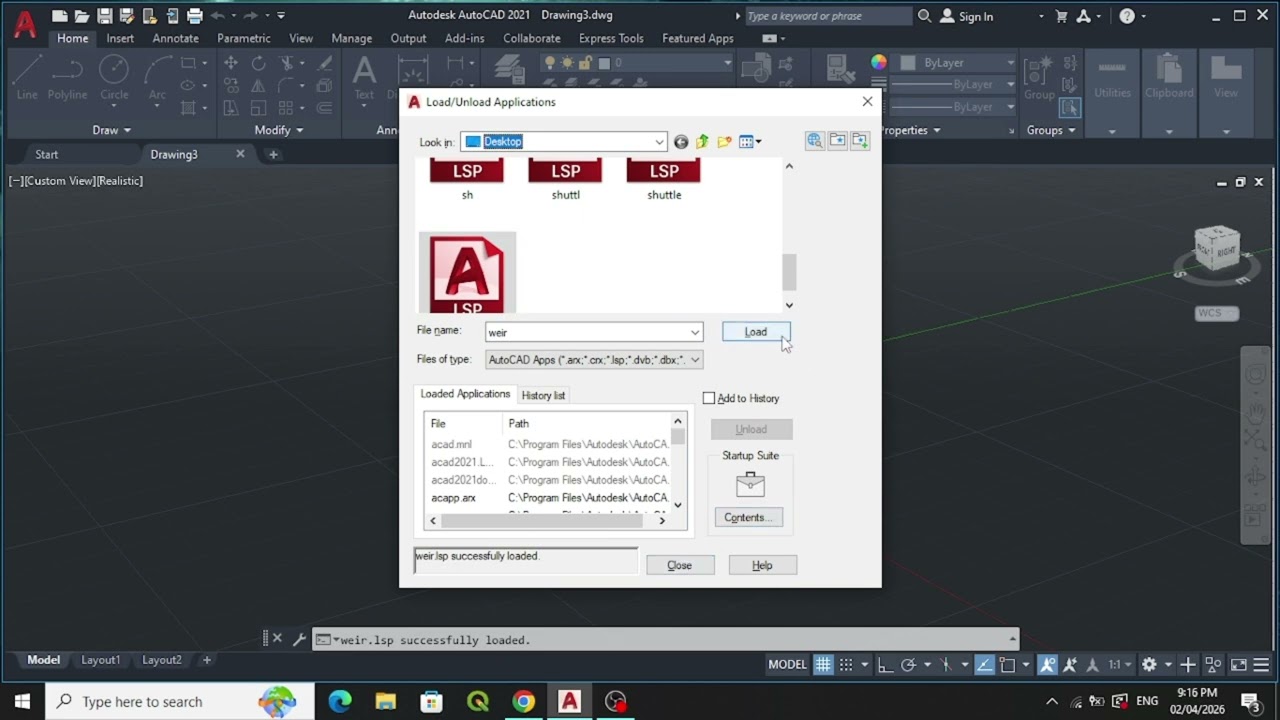Expand the Groups panel in ribbon
Image resolution: width=1280 pixels, height=720 pixels.
(1051, 130)
